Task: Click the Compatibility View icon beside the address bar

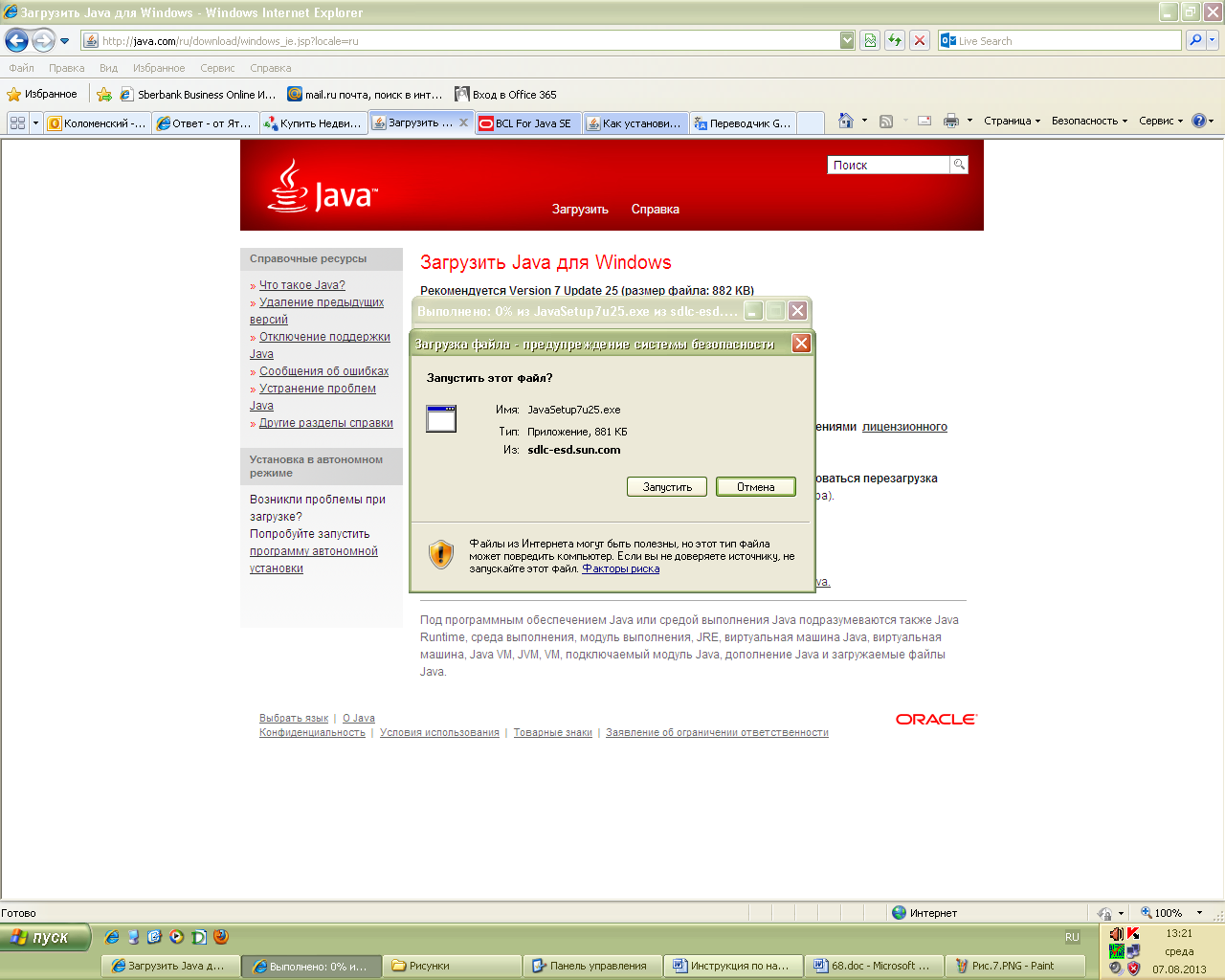Action: point(870,40)
